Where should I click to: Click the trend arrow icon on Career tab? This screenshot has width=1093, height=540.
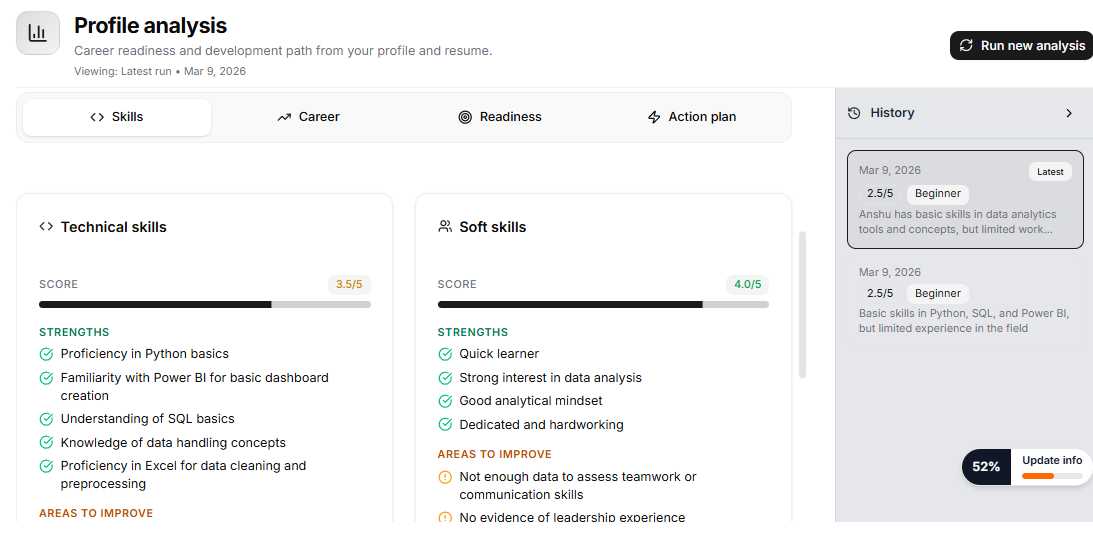tap(284, 117)
